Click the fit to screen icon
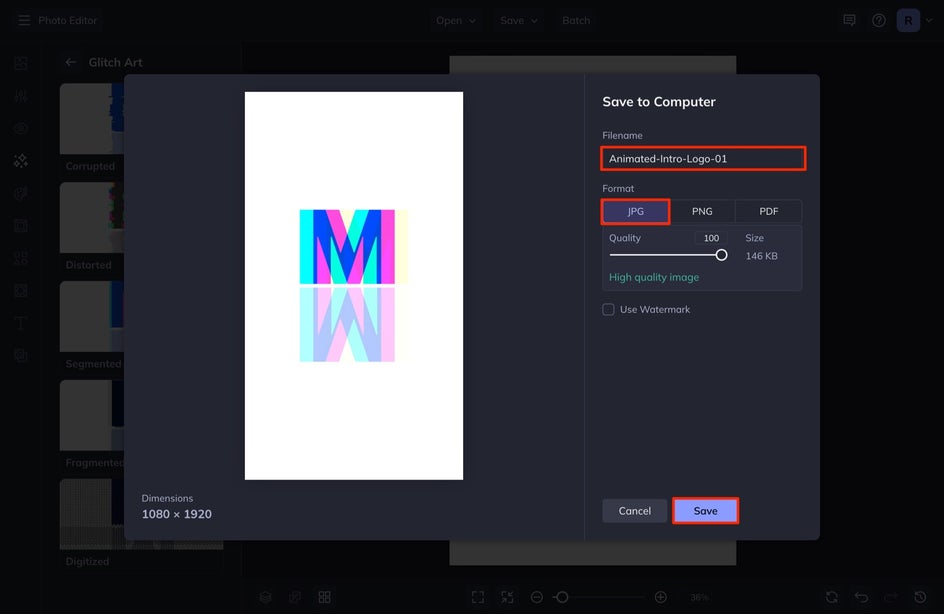Screen dimensions: 944x614 coord(478,597)
